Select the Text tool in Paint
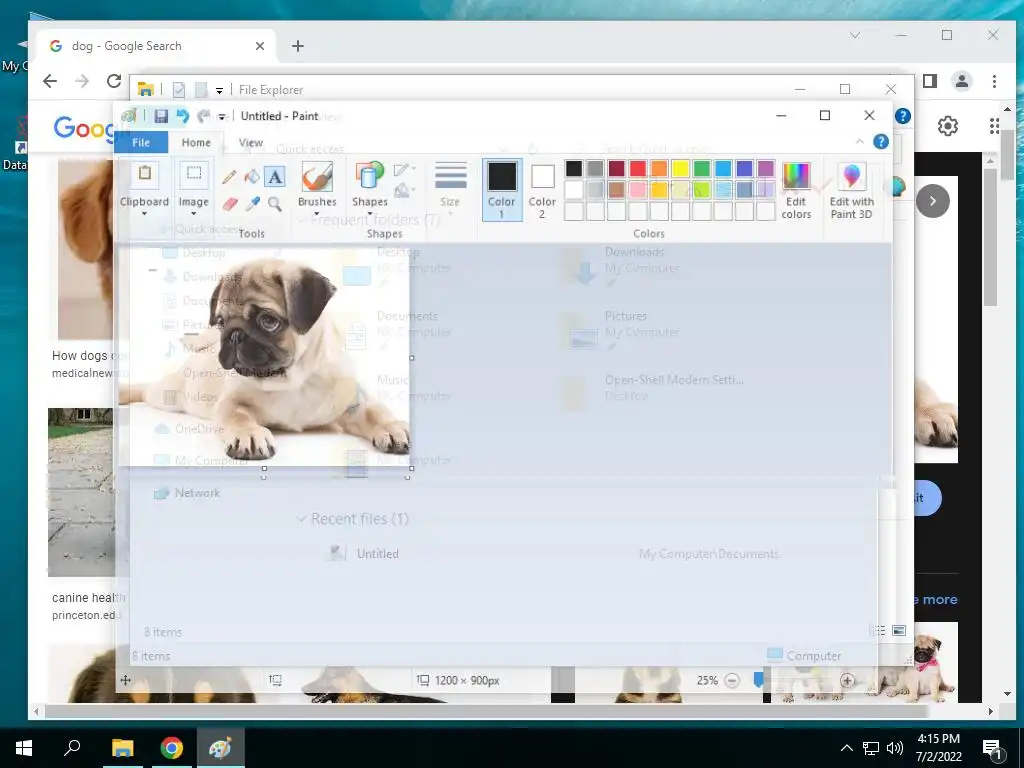The height and width of the screenshot is (768, 1024). (x=275, y=177)
